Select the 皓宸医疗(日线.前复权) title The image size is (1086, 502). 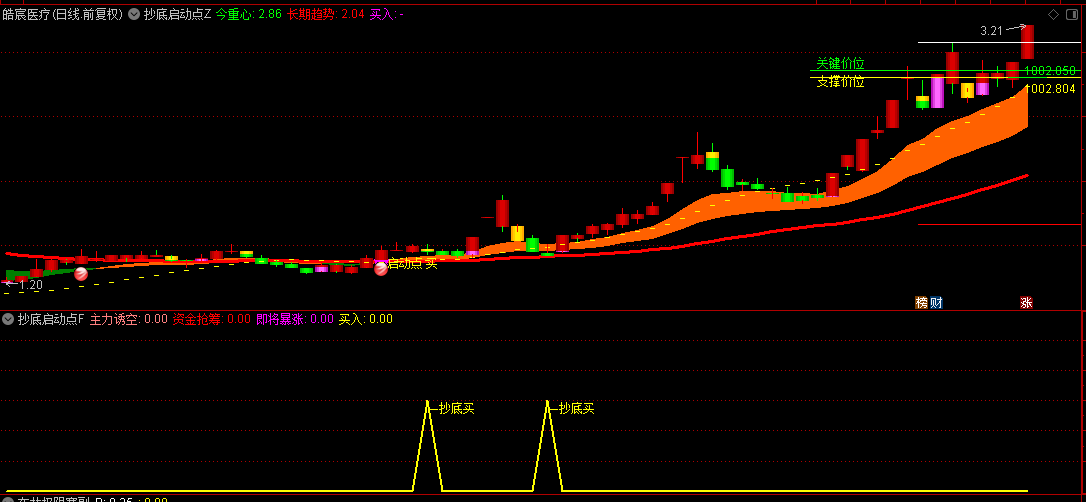tap(63, 14)
